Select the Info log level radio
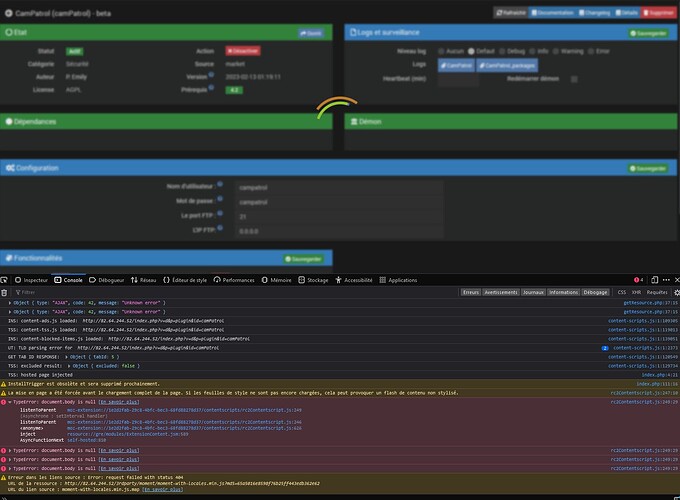This screenshot has width=680, height=500. 532,51
